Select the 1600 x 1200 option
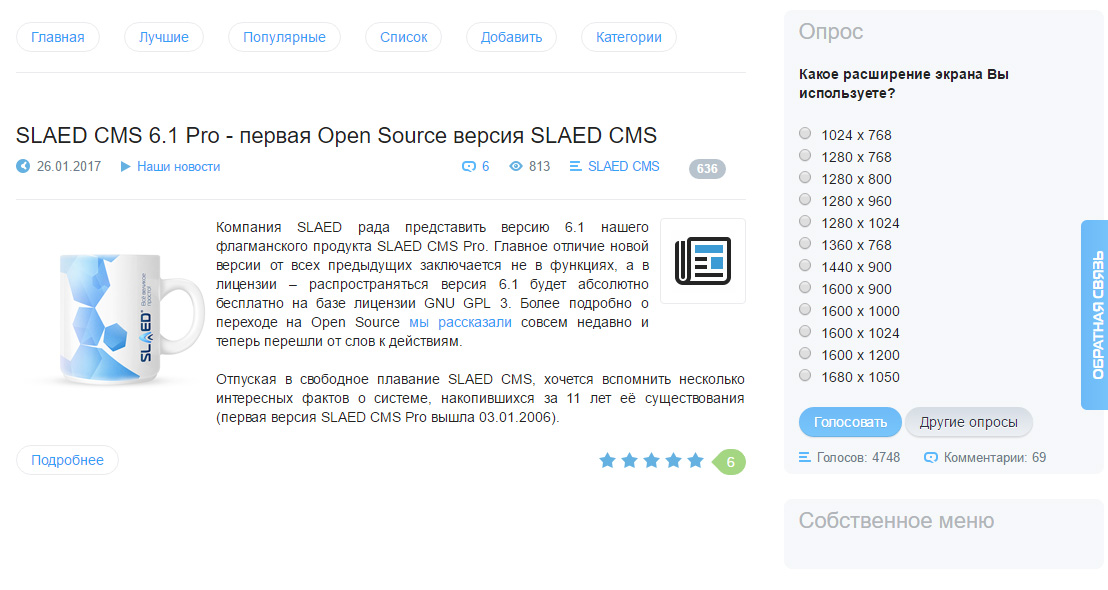The height and width of the screenshot is (590, 1108). click(x=805, y=353)
